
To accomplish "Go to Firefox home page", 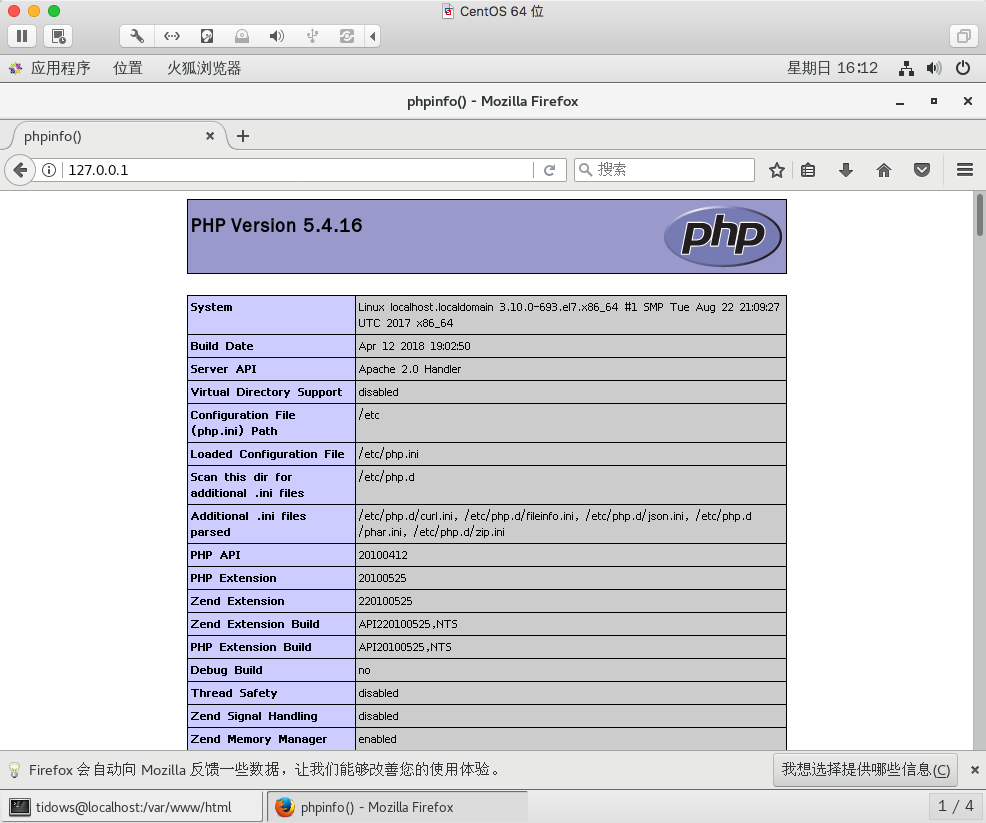I will pos(884,170).
